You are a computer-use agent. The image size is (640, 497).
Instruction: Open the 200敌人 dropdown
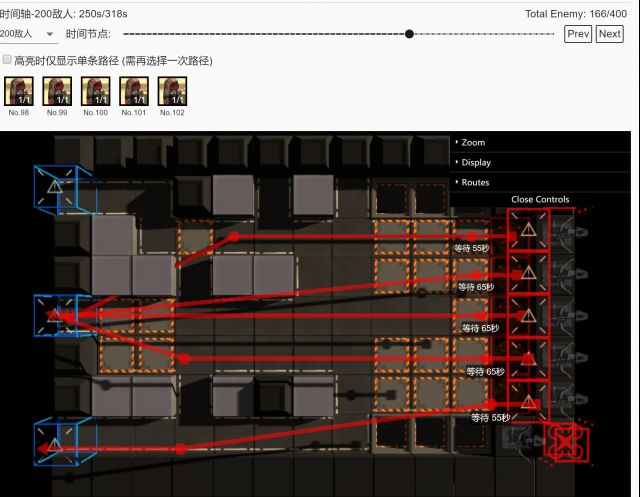click(x=29, y=34)
